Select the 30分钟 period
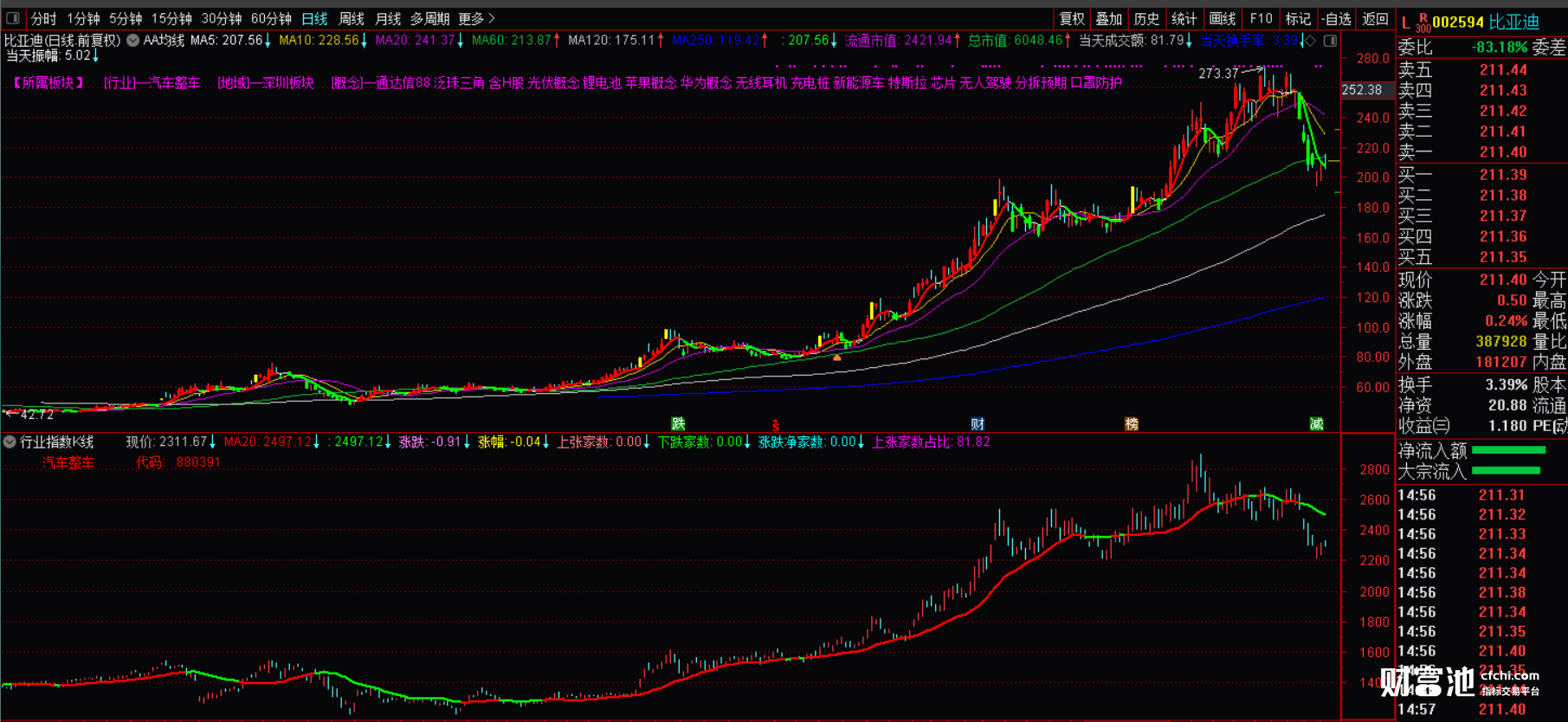This screenshot has height=722, width=1568. (x=222, y=18)
